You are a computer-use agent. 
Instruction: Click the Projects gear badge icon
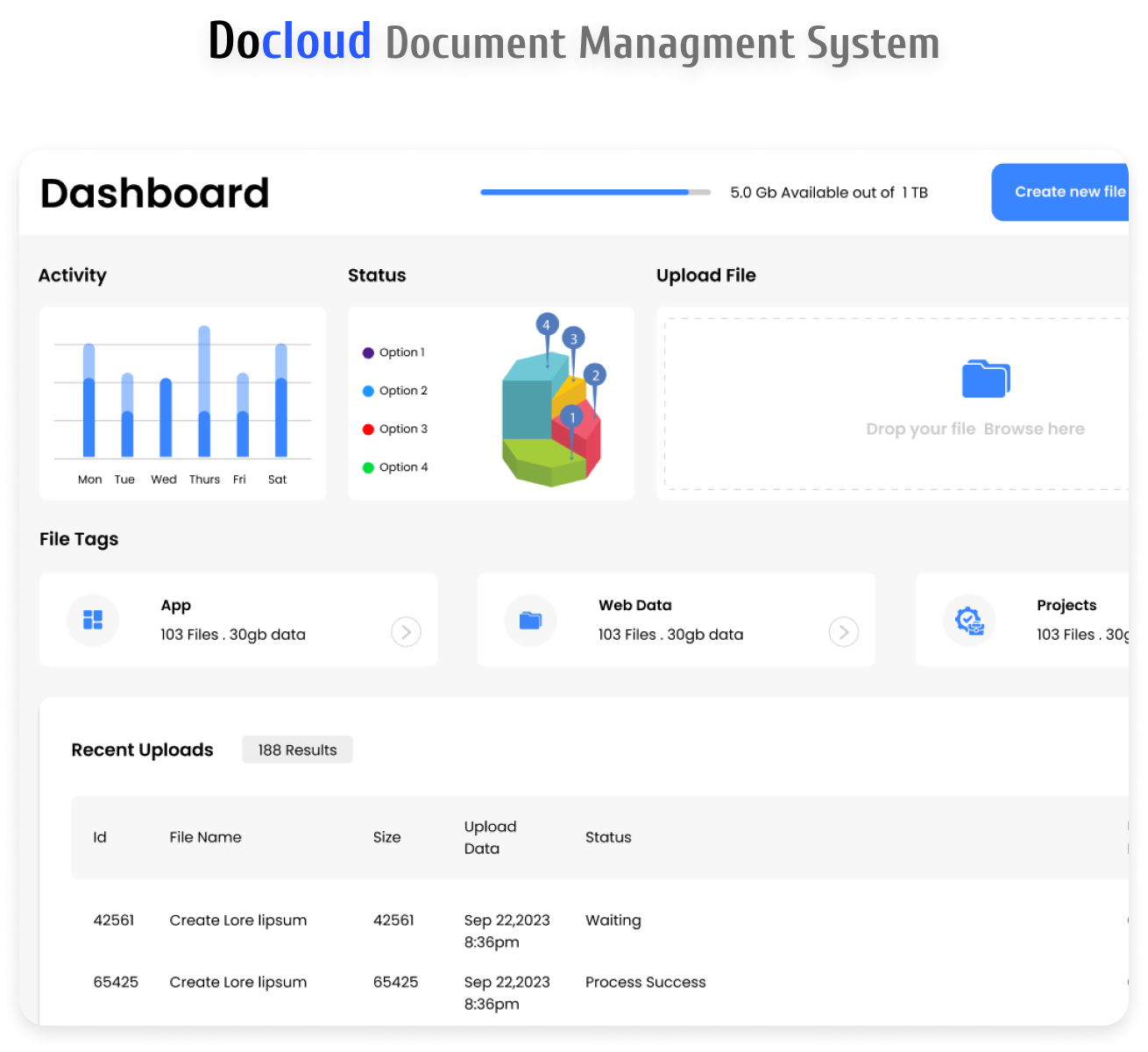(968, 619)
